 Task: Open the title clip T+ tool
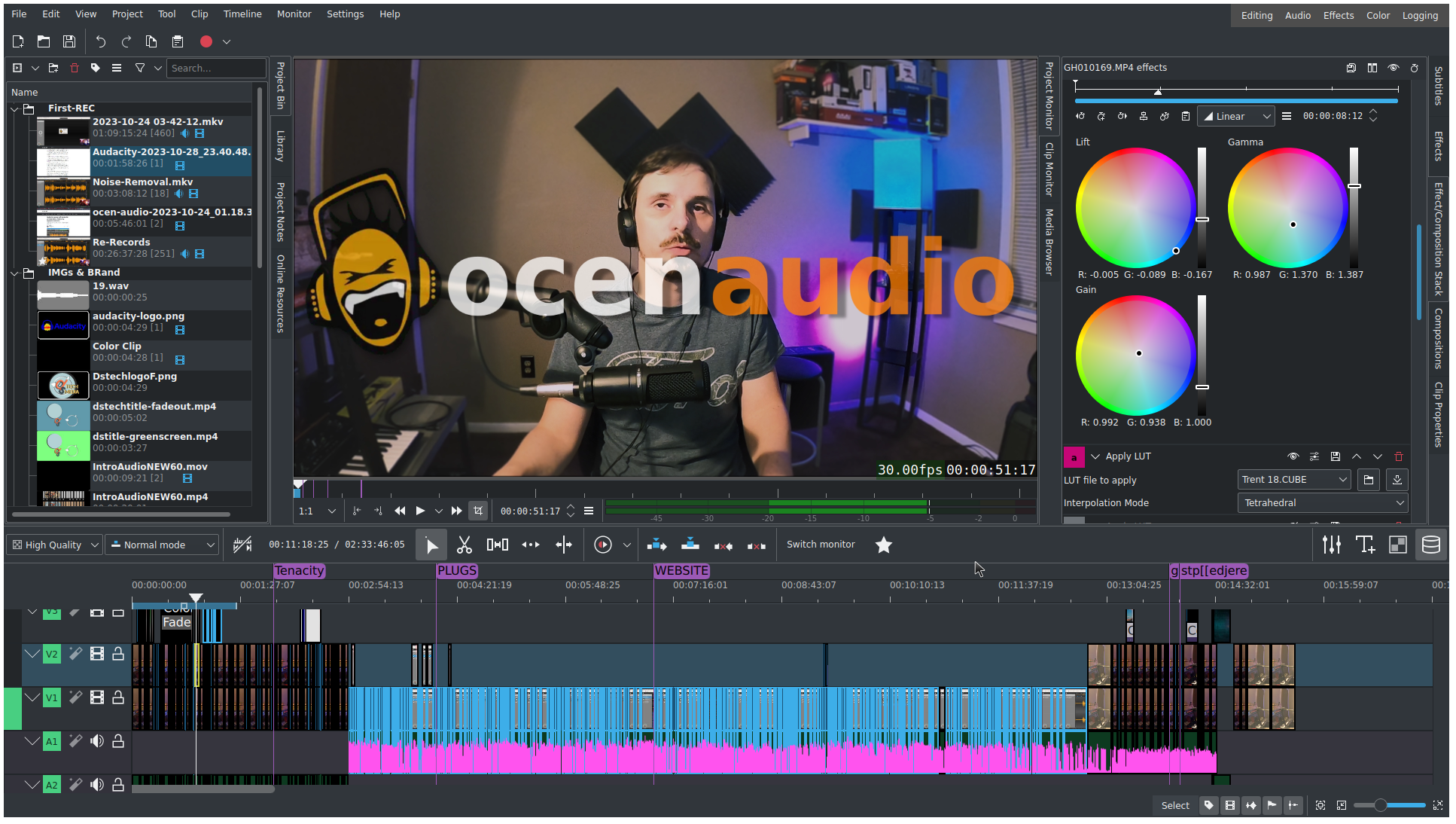tap(1365, 545)
